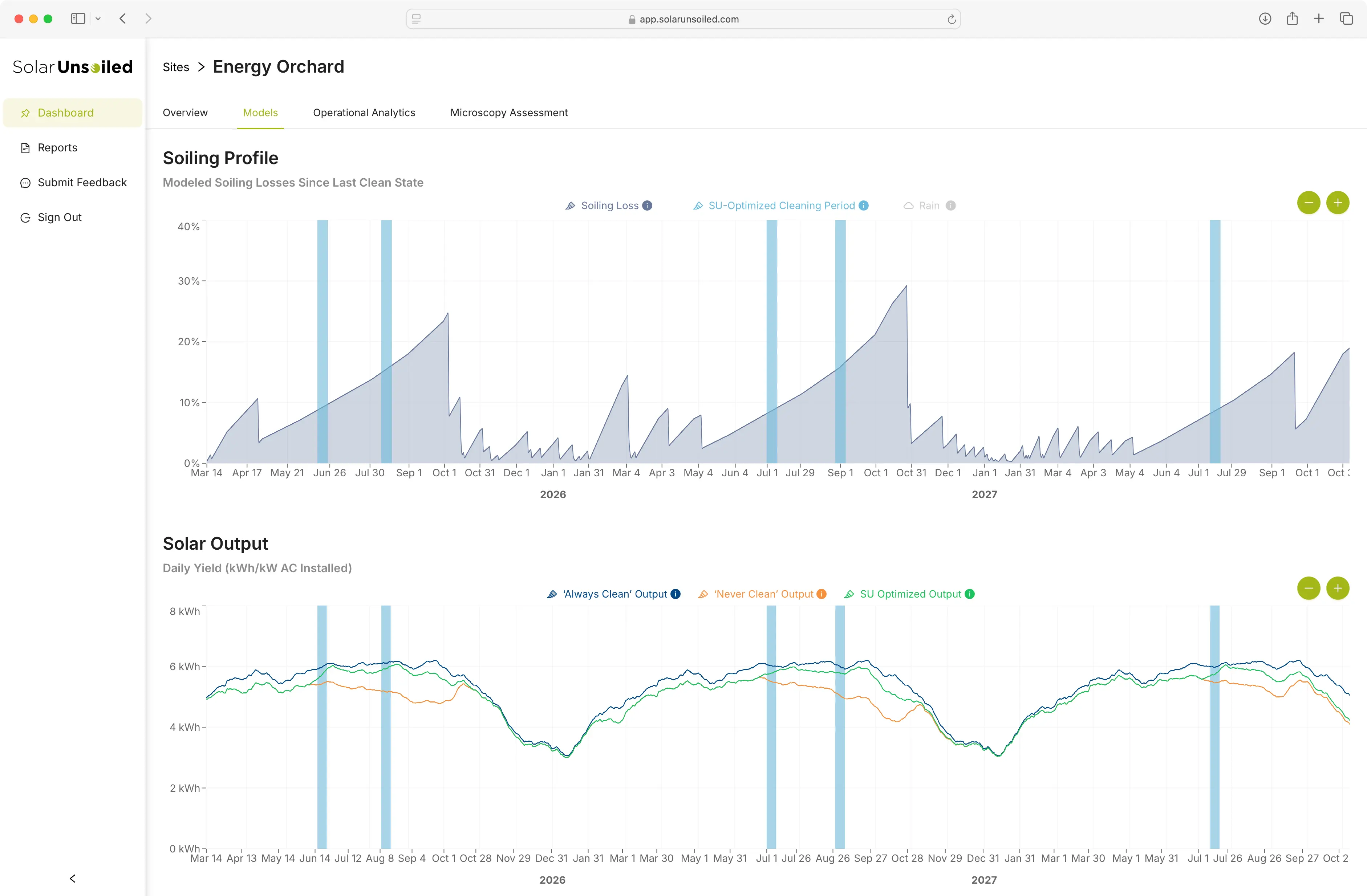The image size is (1367, 896).
Task: Click the SU-Optimized Cleaning Period info icon
Action: 863,205
